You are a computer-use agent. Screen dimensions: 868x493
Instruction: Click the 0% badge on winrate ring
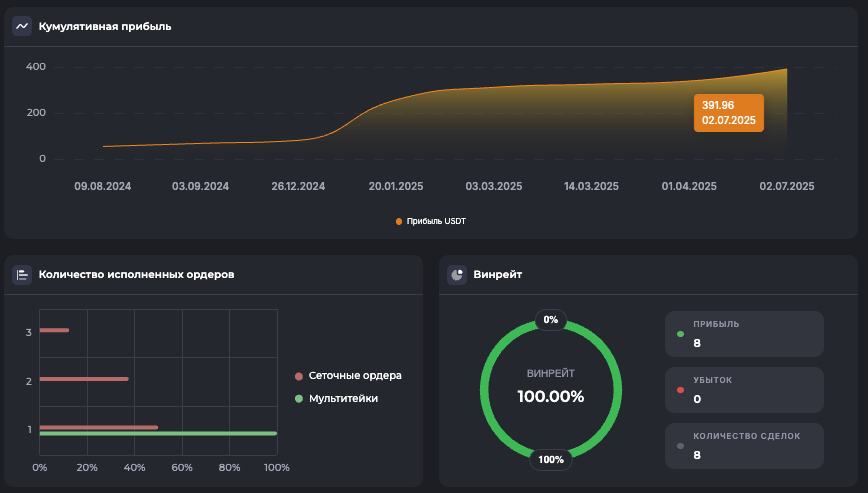click(550, 320)
